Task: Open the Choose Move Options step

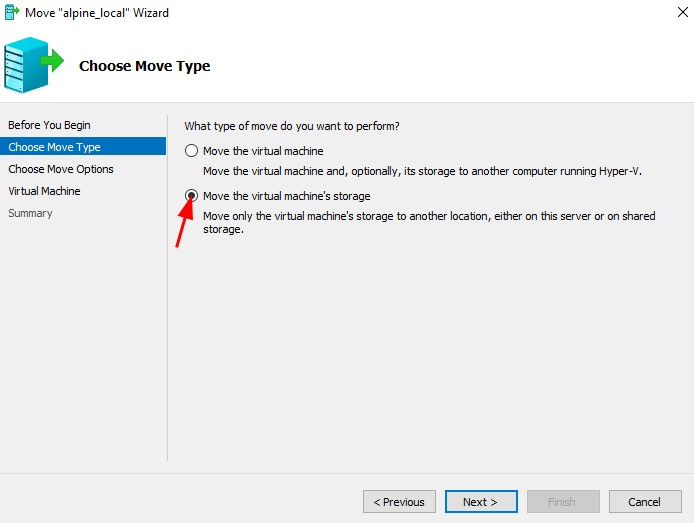Action: point(61,169)
